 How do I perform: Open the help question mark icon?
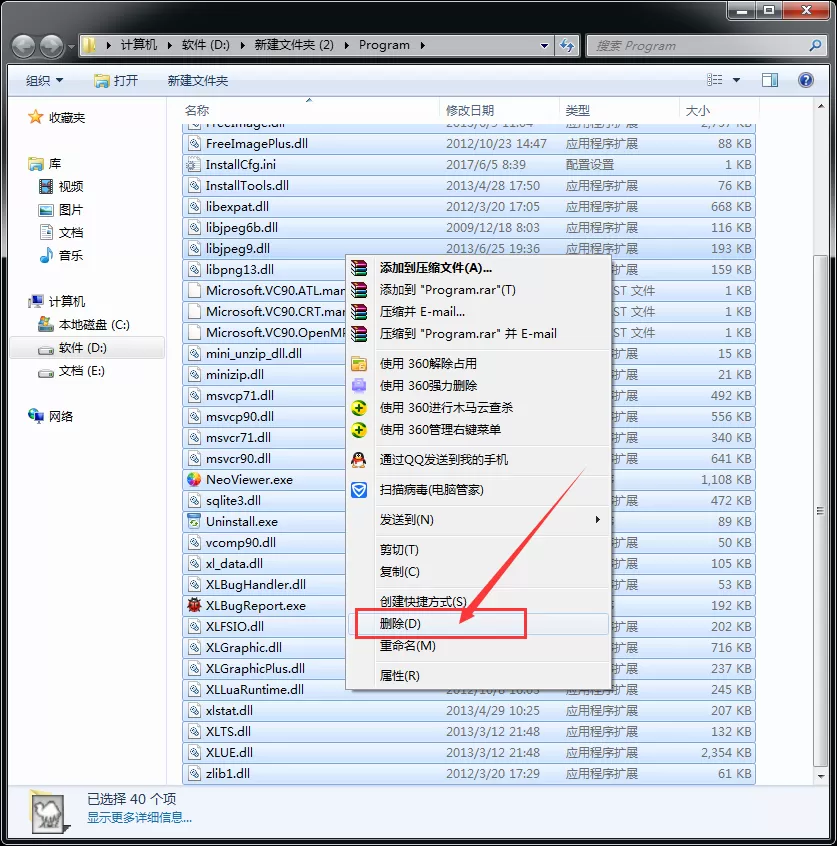tap(806, 80)
